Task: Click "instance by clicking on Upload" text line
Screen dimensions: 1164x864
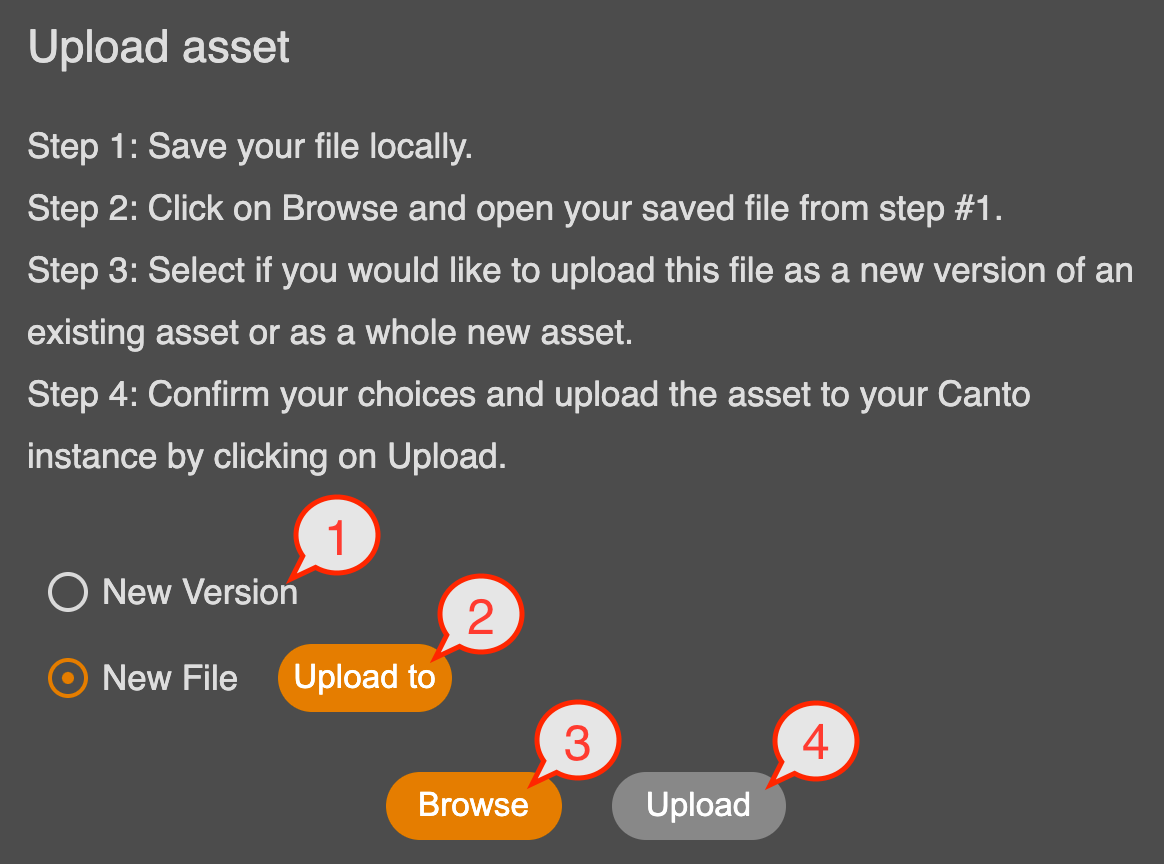Action: coord(267,456)
